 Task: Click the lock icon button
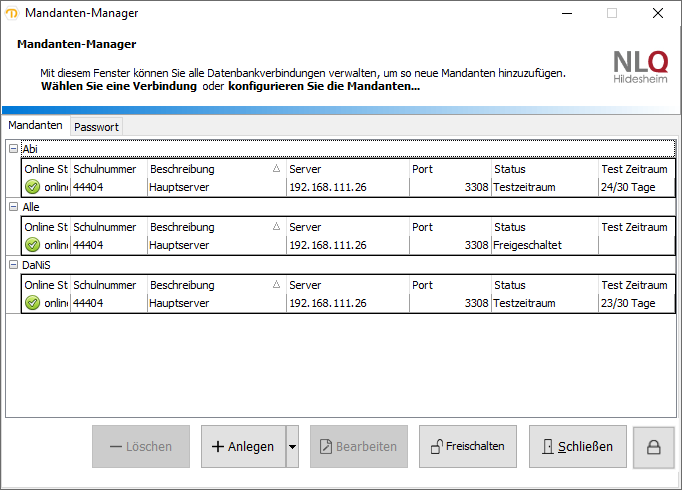click(x=654, y=447)
